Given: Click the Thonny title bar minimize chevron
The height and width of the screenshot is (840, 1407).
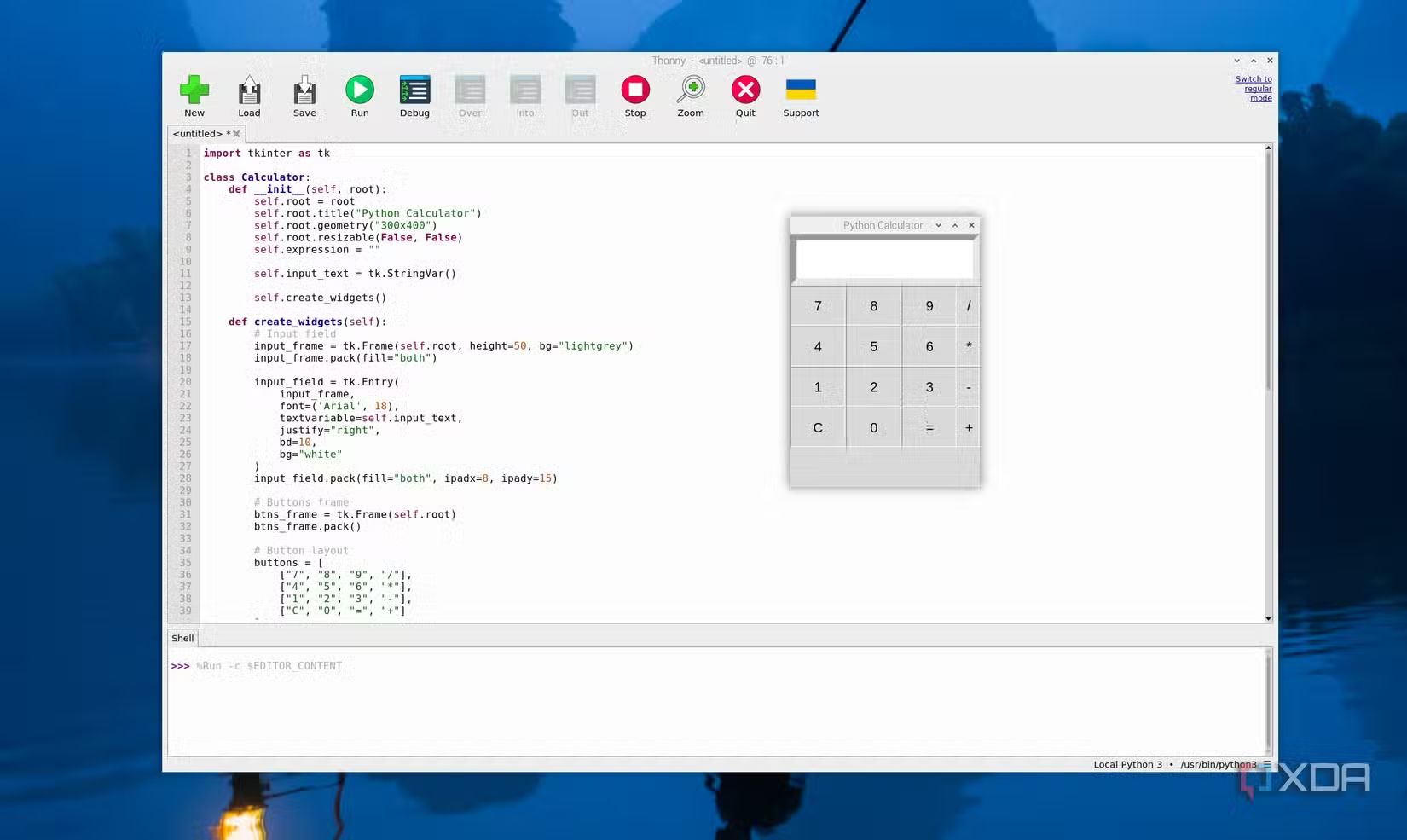Looking at the screenshot, I should point(1236,61).
